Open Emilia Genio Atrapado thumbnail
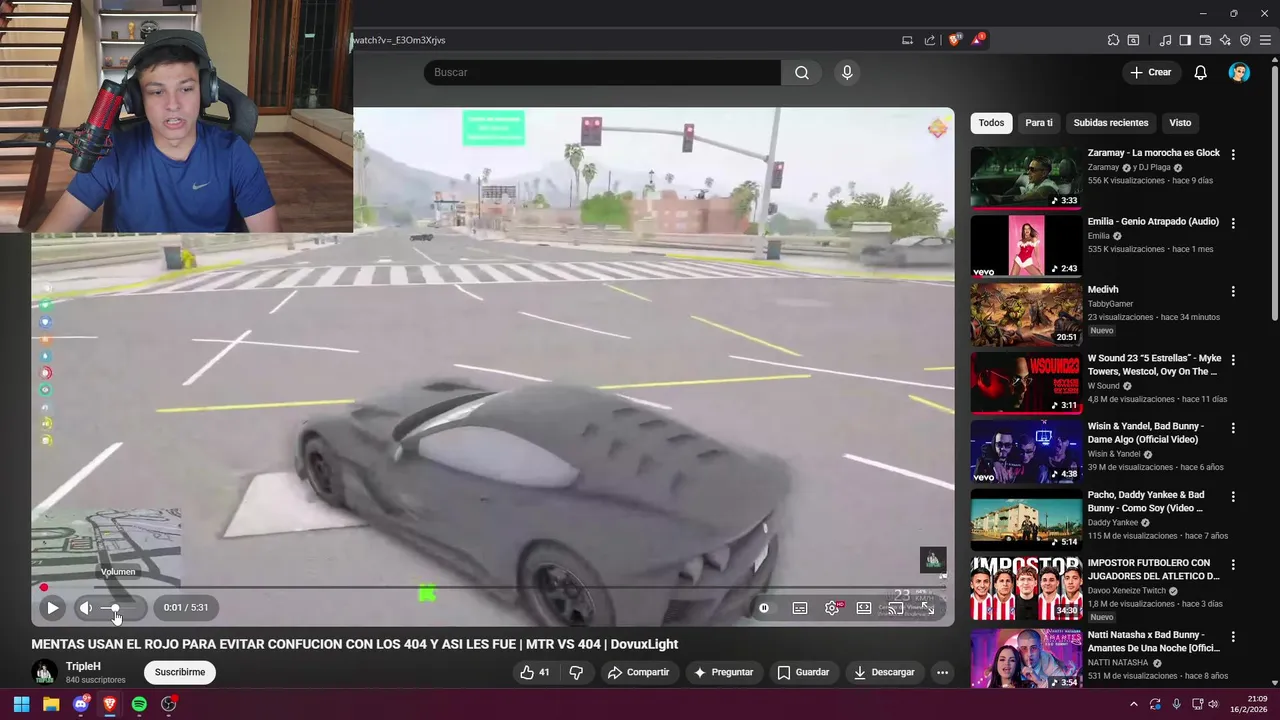 (x=1026, y=246)
